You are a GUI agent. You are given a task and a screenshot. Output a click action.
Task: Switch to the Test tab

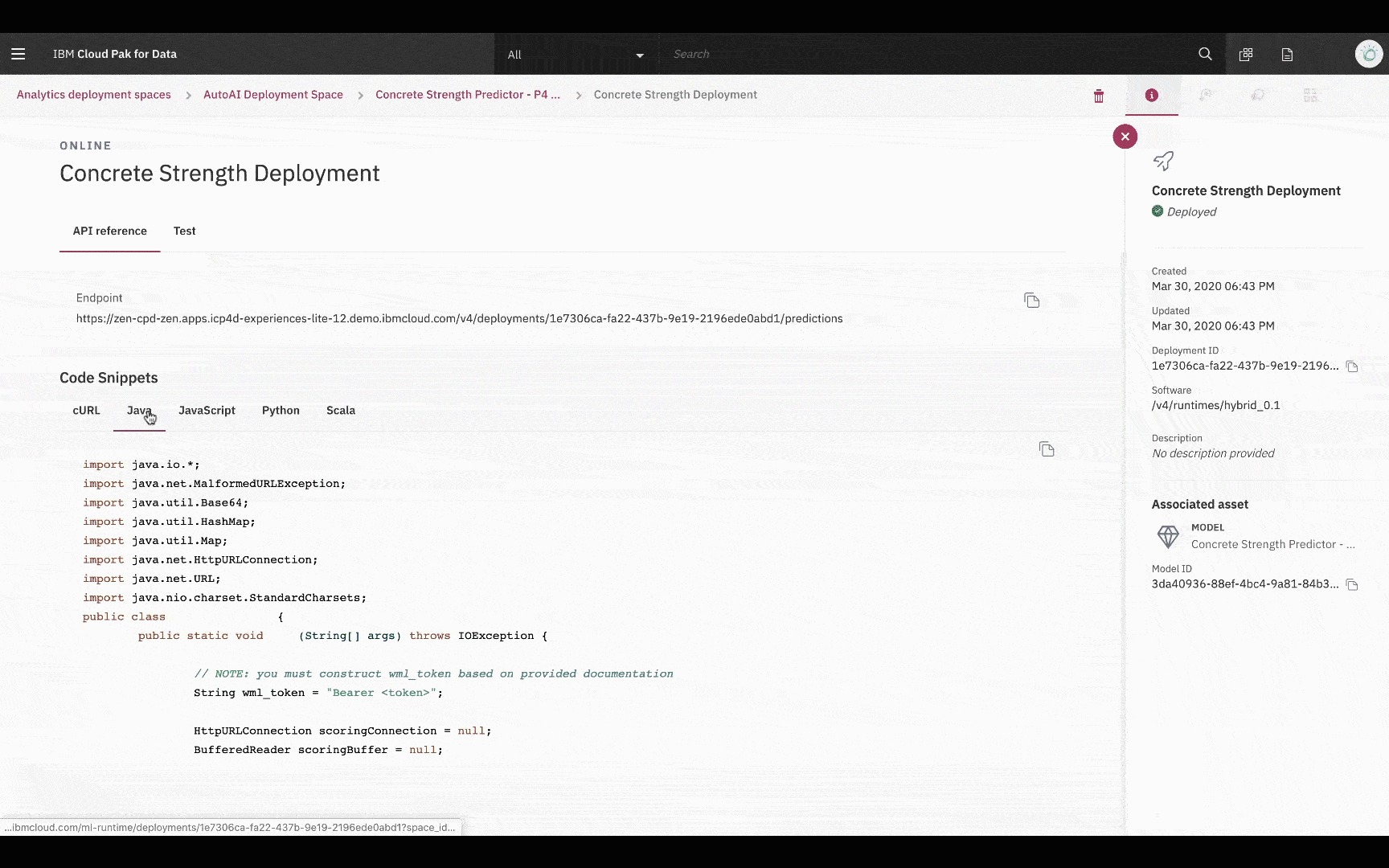pyautogui.click(x=185, y=231)
